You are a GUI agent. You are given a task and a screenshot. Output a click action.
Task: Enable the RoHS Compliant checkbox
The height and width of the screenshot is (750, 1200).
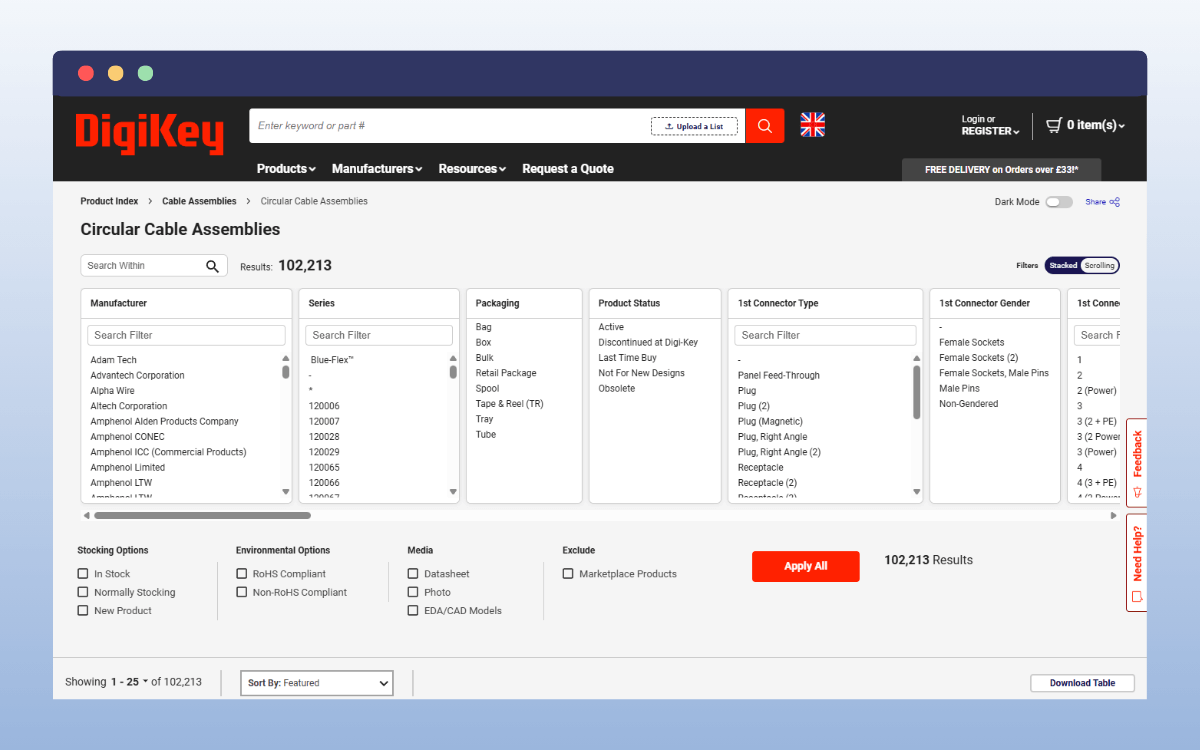242,574
